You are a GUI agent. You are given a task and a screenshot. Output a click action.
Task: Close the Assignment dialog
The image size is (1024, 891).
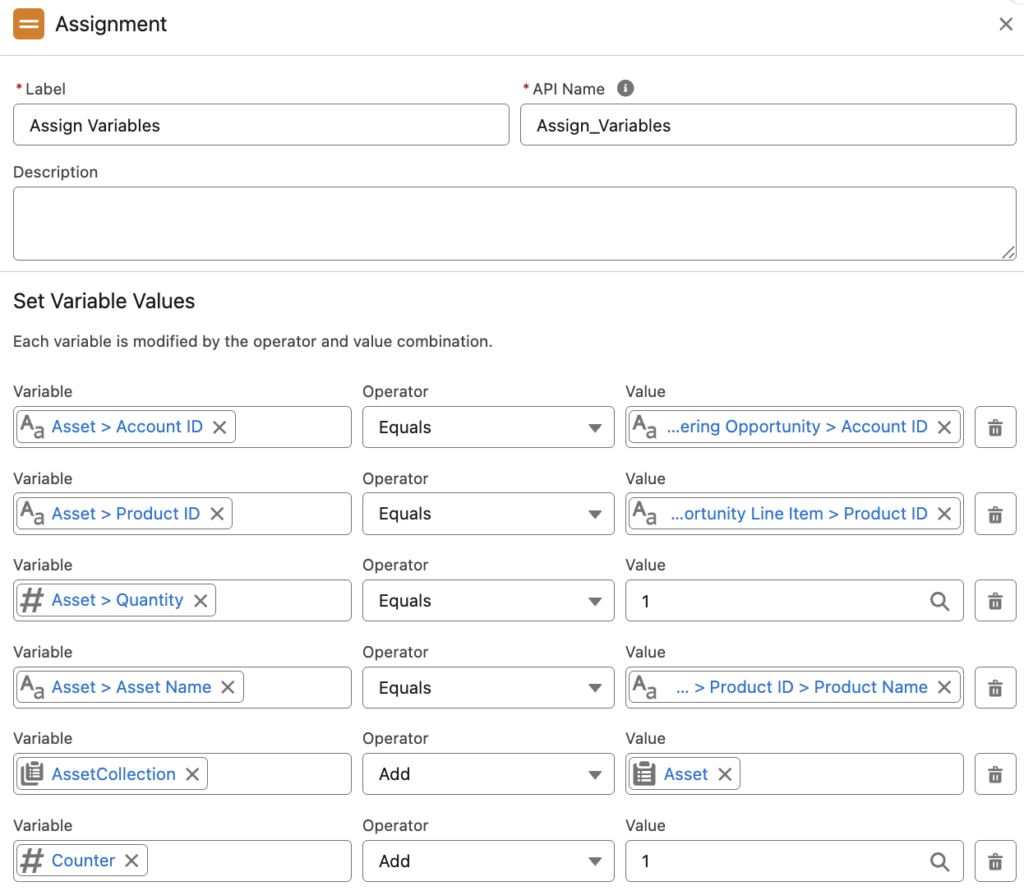(x=1006, y=25)
